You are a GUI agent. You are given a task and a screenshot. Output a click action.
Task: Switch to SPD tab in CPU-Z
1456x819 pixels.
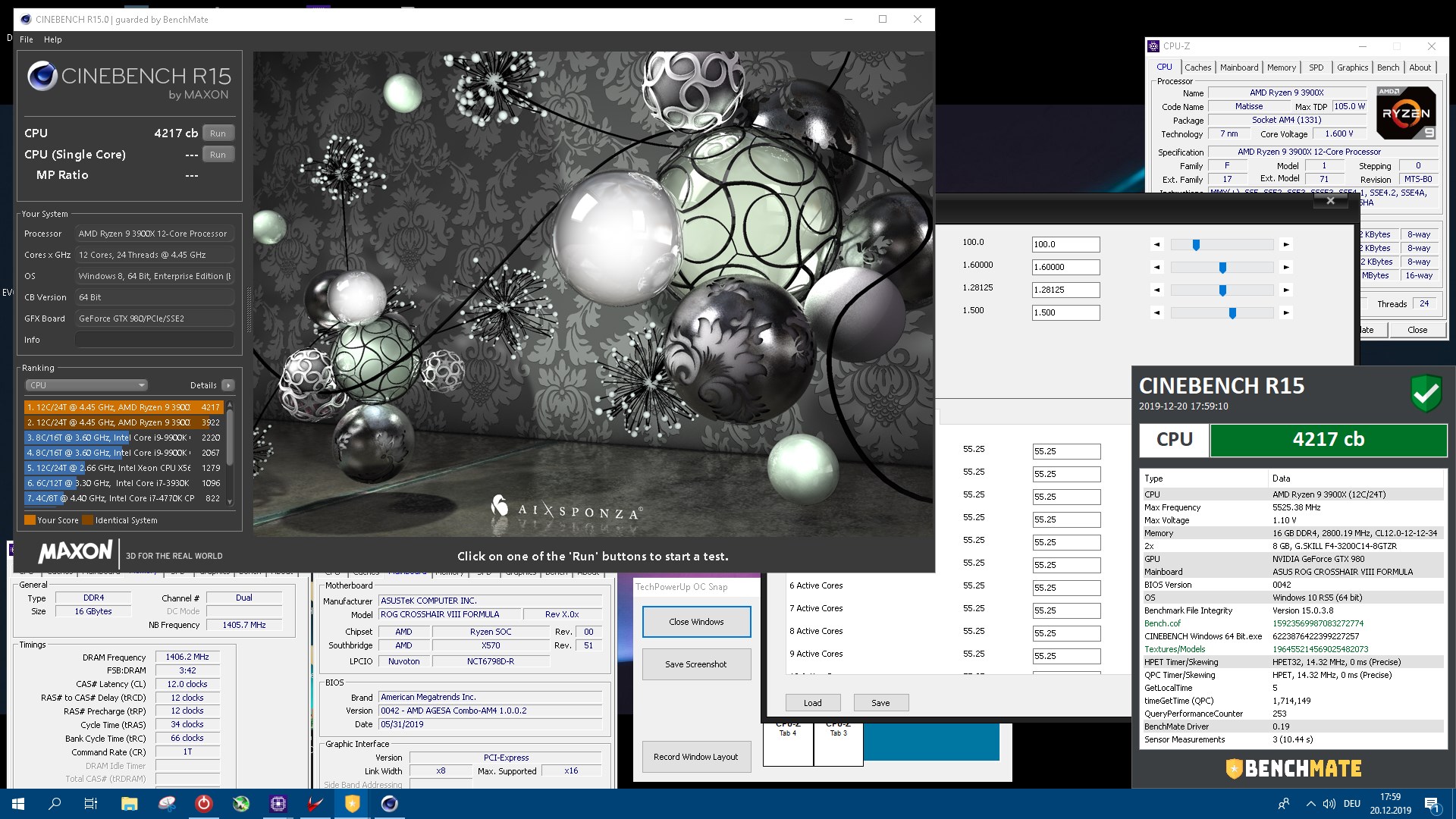1316,67
